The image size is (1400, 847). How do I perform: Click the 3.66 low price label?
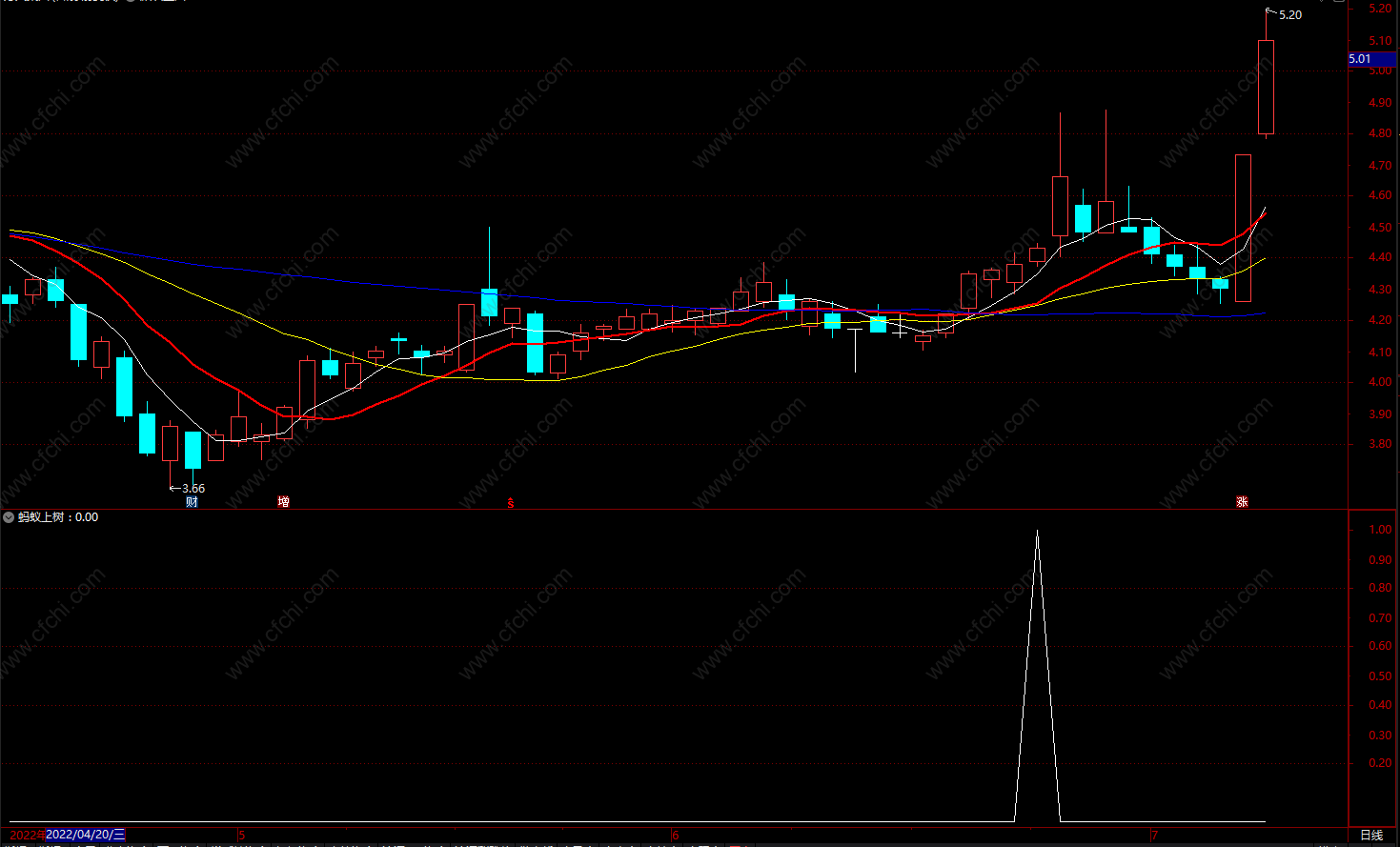tap(193, 489)
